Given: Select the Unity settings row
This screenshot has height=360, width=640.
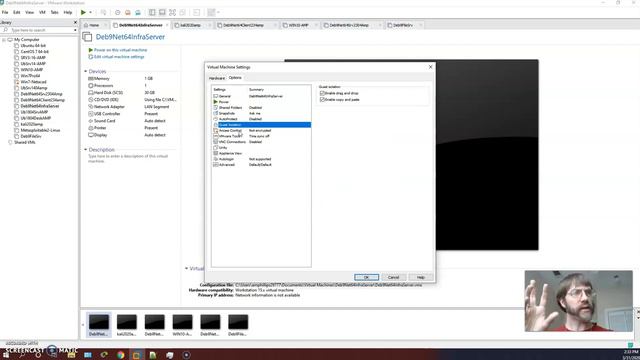Looking at the screenshot, I should (261, 148).
